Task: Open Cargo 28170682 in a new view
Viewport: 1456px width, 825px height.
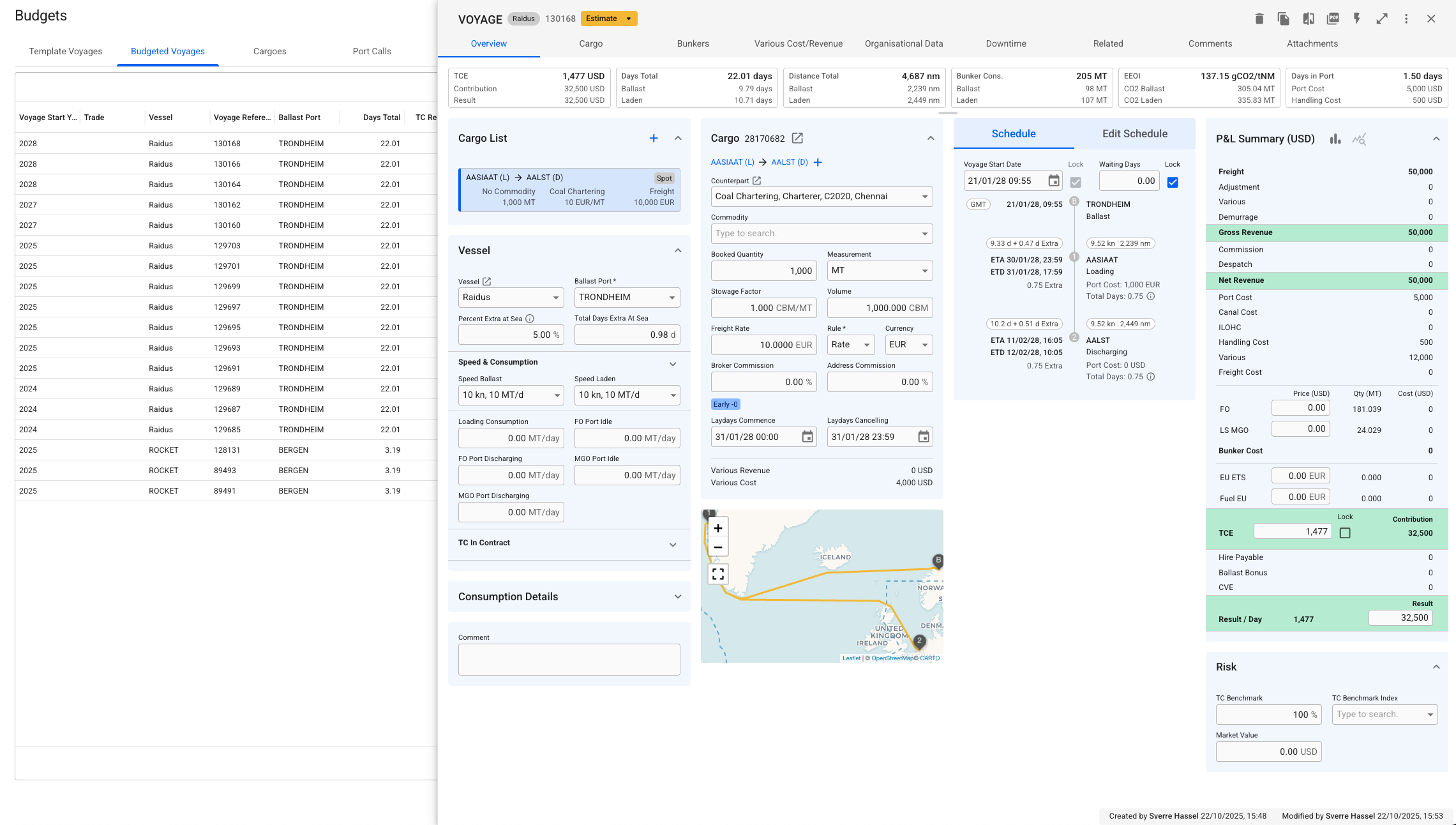Action: coord(797,138)
